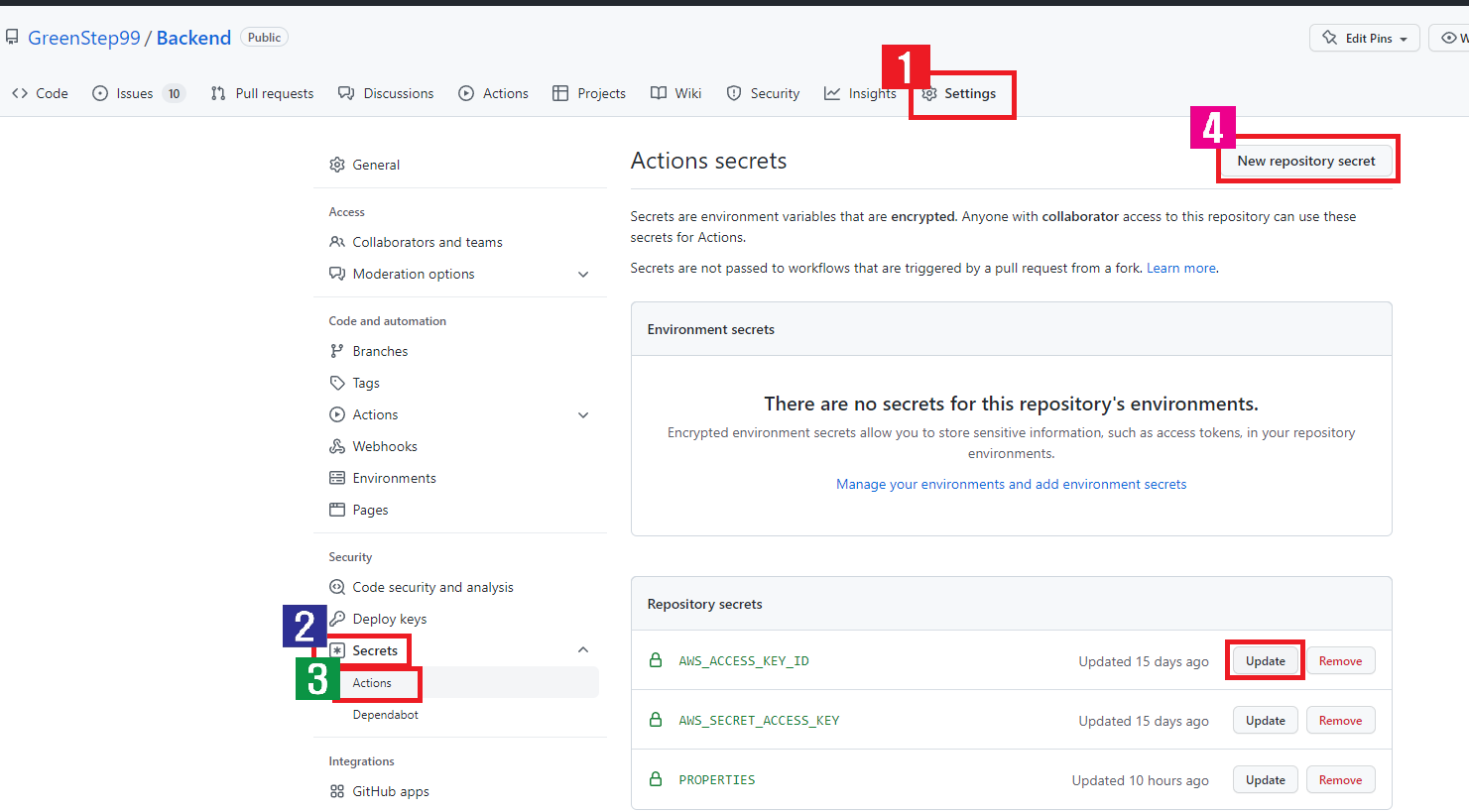The width and height of the screenshot is (1469, 812).
Task: Switch to the Code tab
Action: coord(41,93)
